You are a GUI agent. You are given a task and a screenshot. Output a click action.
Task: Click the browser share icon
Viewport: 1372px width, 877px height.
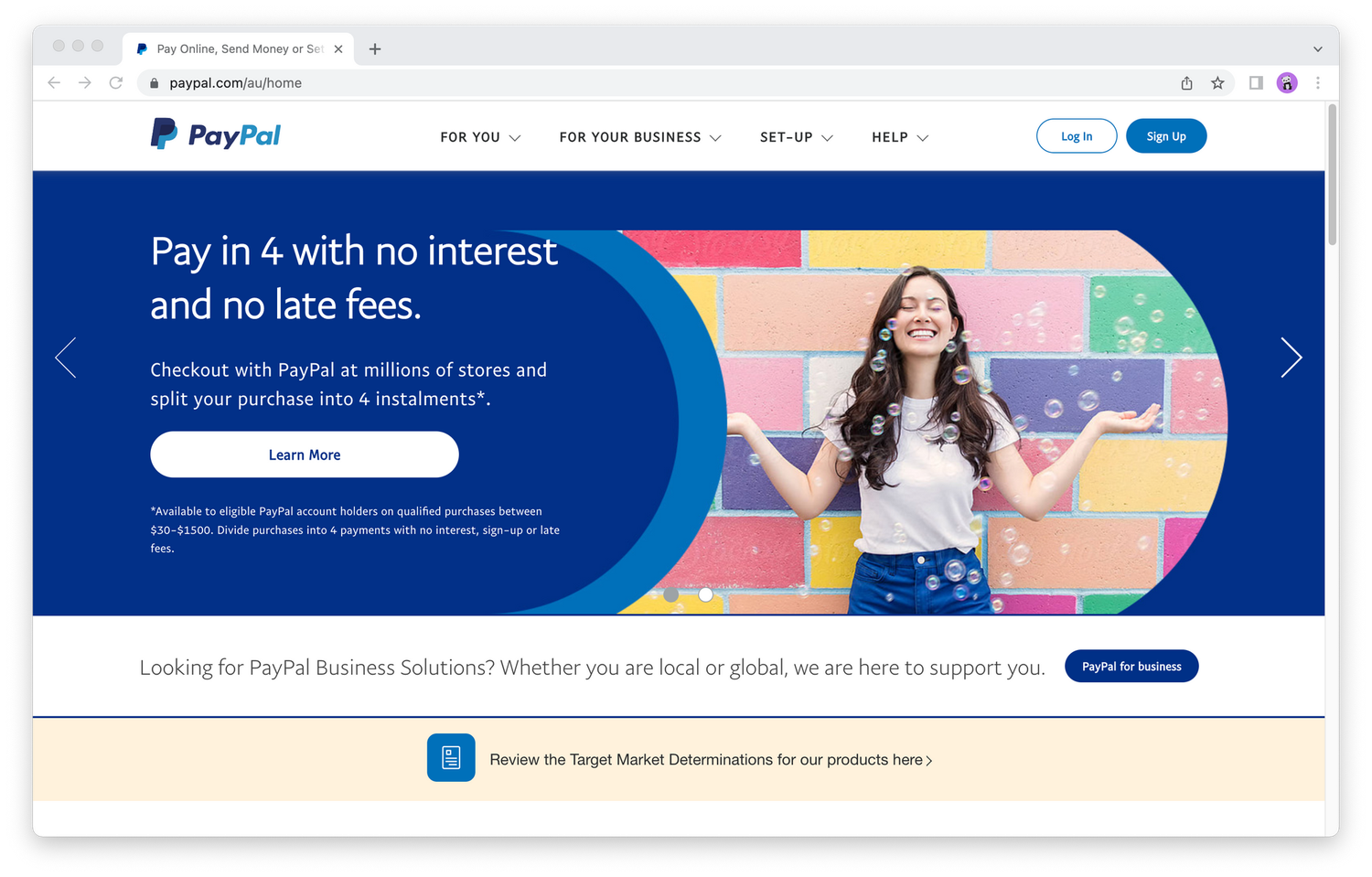[1186, 83]
